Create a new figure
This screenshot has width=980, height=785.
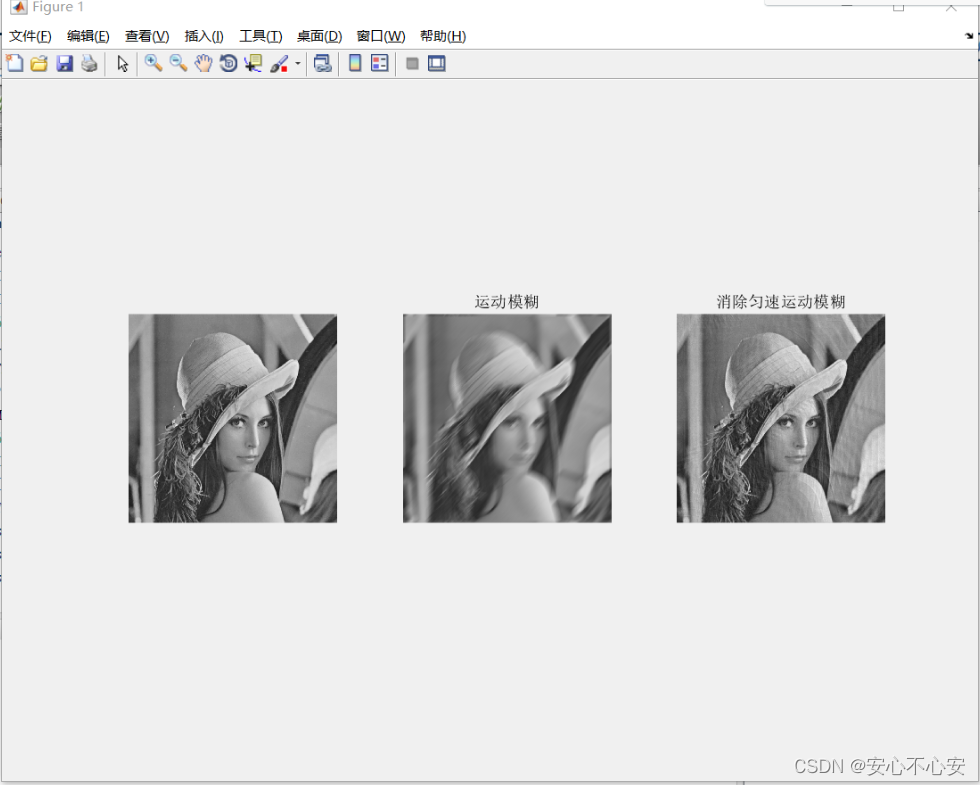[14, 63]
